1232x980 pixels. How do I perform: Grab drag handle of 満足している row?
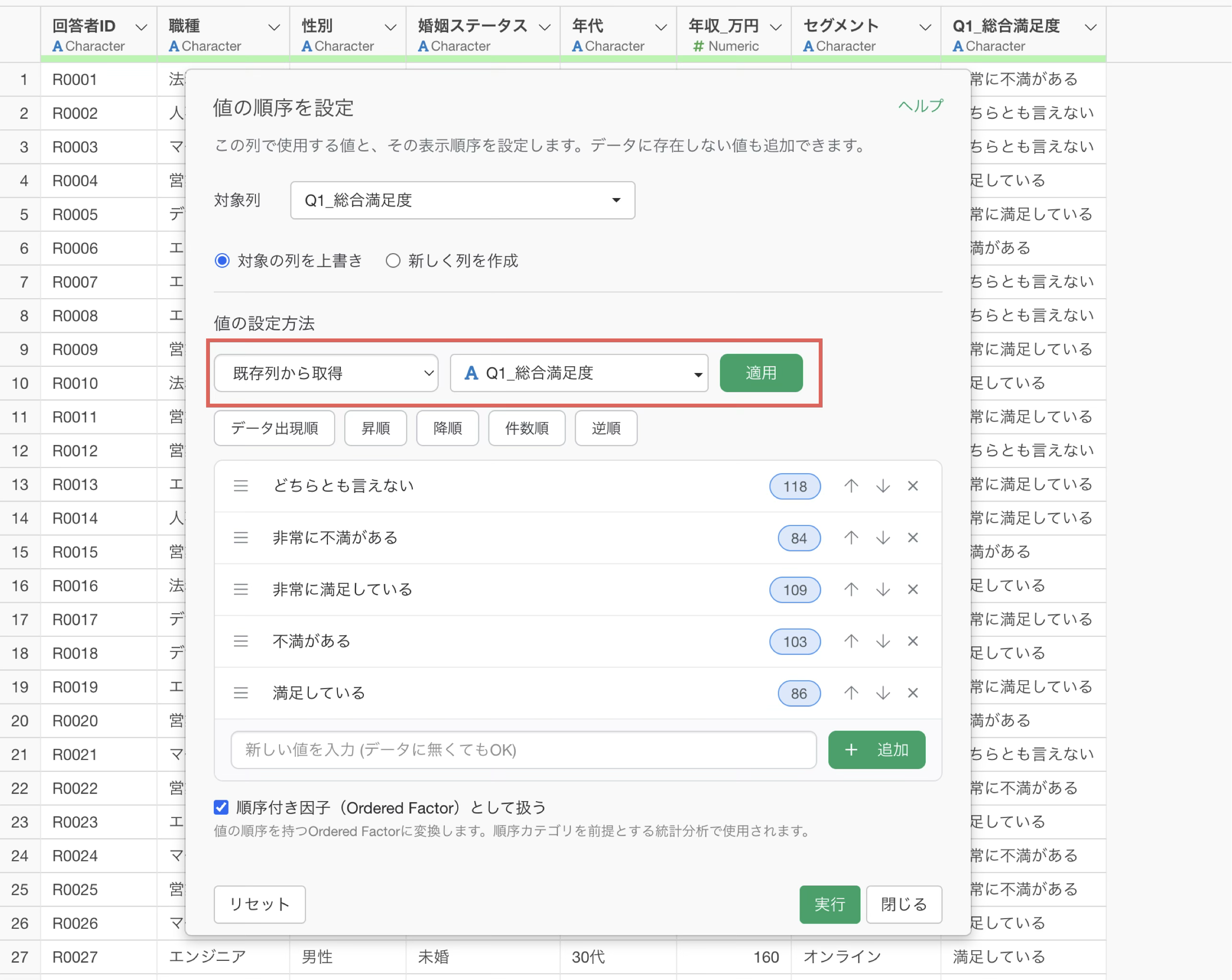[x=241, y=693]
